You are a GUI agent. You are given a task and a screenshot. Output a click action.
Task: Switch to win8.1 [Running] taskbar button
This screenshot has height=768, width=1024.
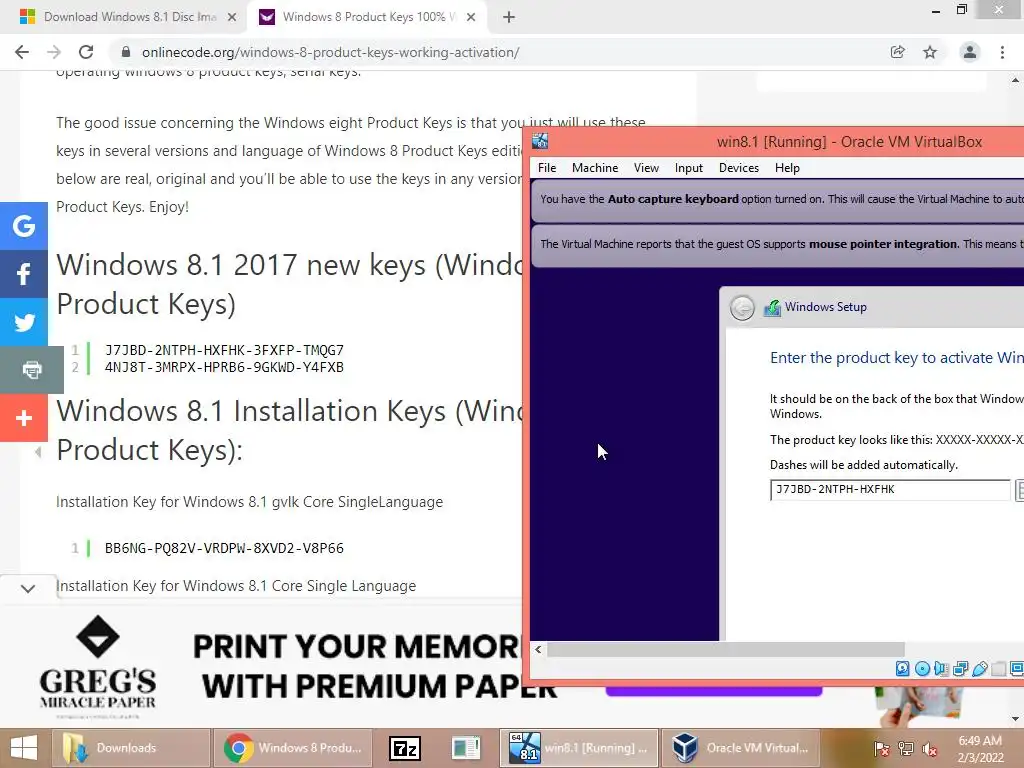tap(579, 748)
